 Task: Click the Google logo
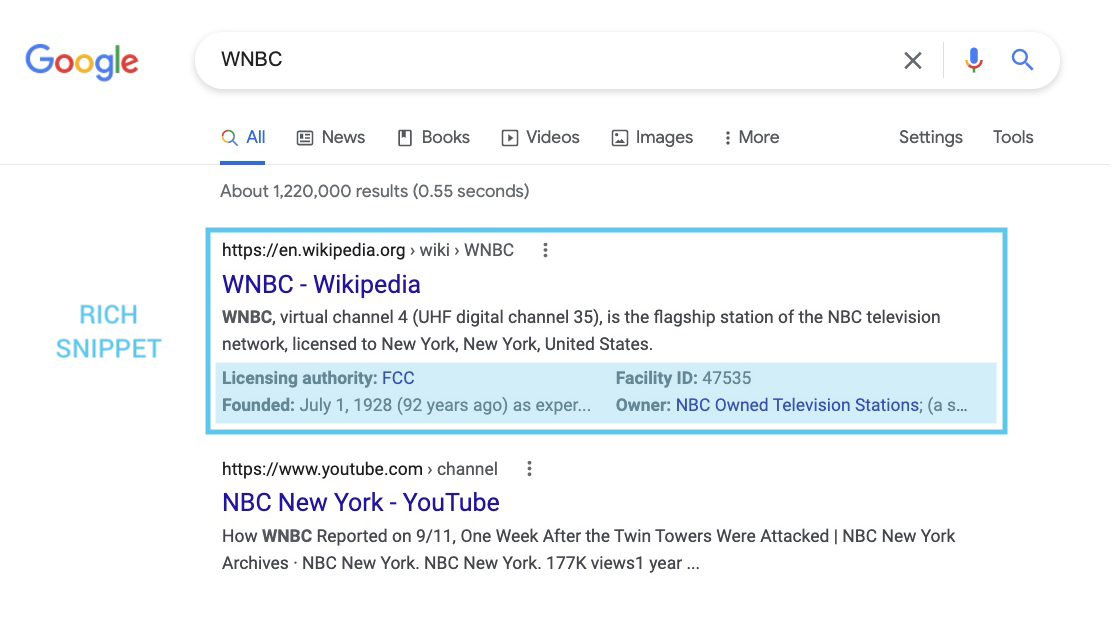click(82, 61)
